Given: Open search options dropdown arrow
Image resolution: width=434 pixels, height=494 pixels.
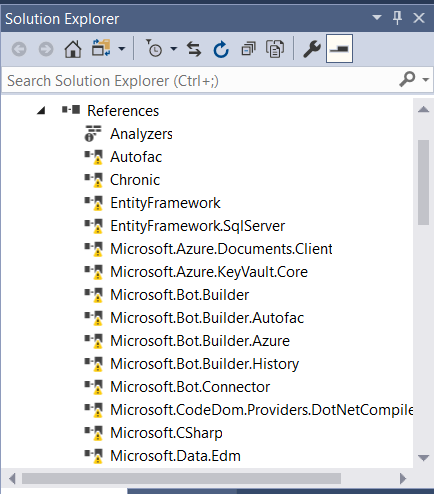Looking at the screenshot, I should 425,80.
